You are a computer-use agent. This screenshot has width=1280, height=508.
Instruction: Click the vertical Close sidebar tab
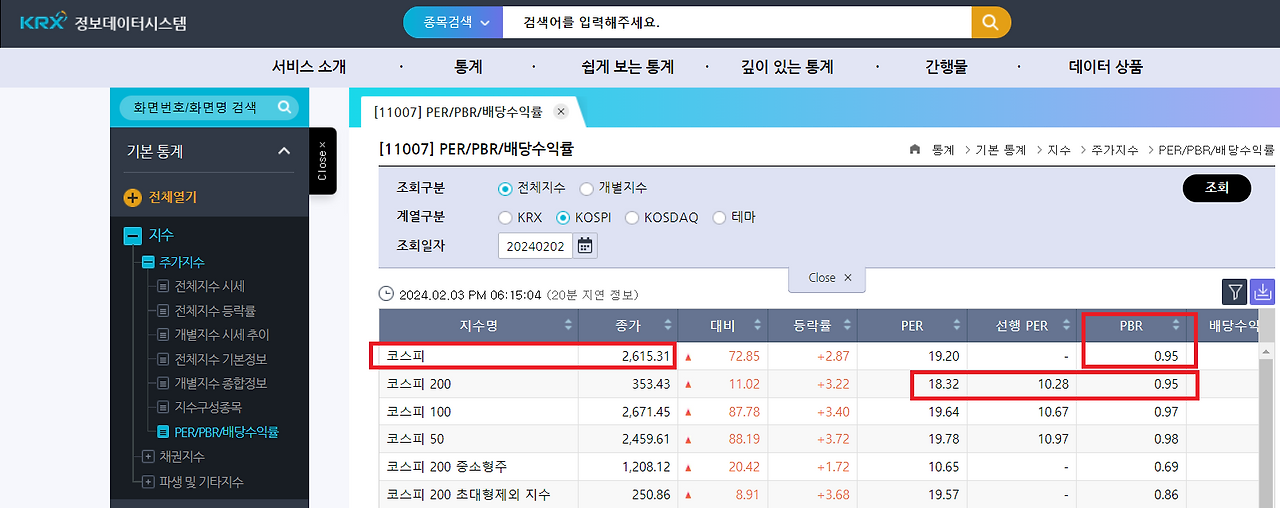point(322,161)
